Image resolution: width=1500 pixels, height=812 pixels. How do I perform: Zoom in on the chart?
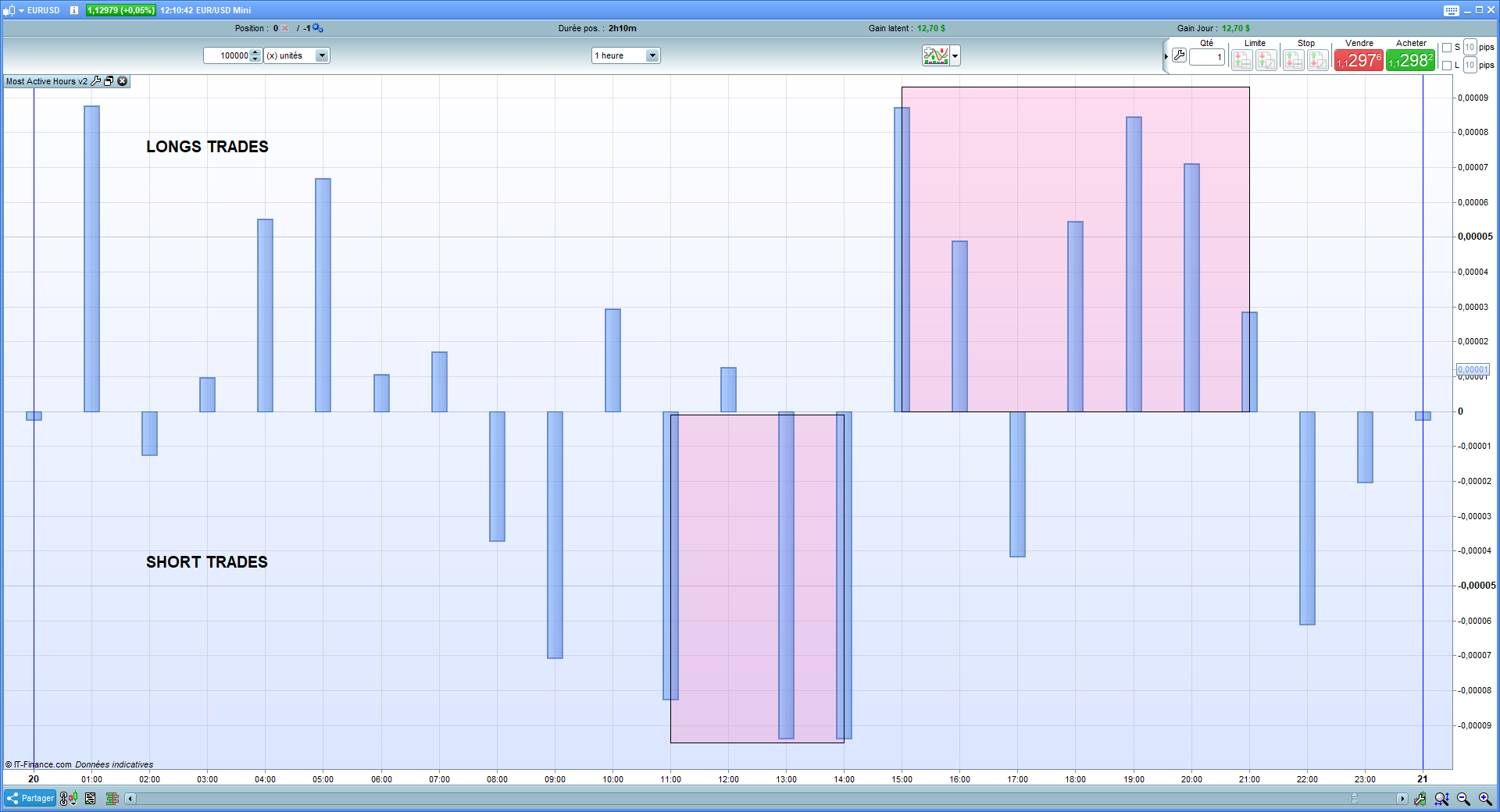coord(1486,798)
